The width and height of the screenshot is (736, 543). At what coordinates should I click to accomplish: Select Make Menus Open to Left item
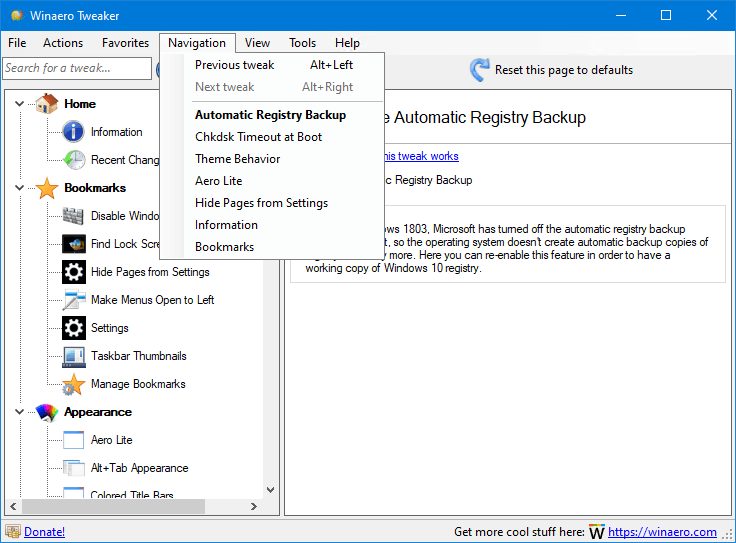153,300
